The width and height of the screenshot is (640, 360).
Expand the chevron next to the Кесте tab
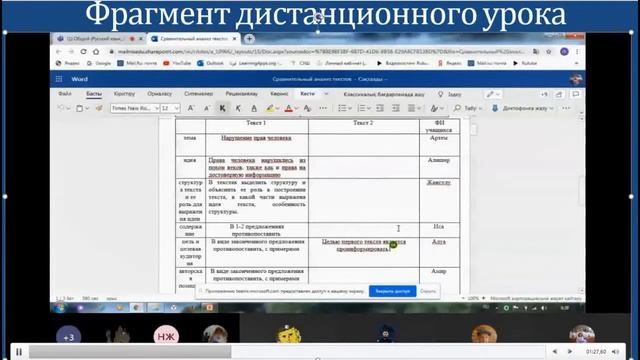click(x=326, y=94)
